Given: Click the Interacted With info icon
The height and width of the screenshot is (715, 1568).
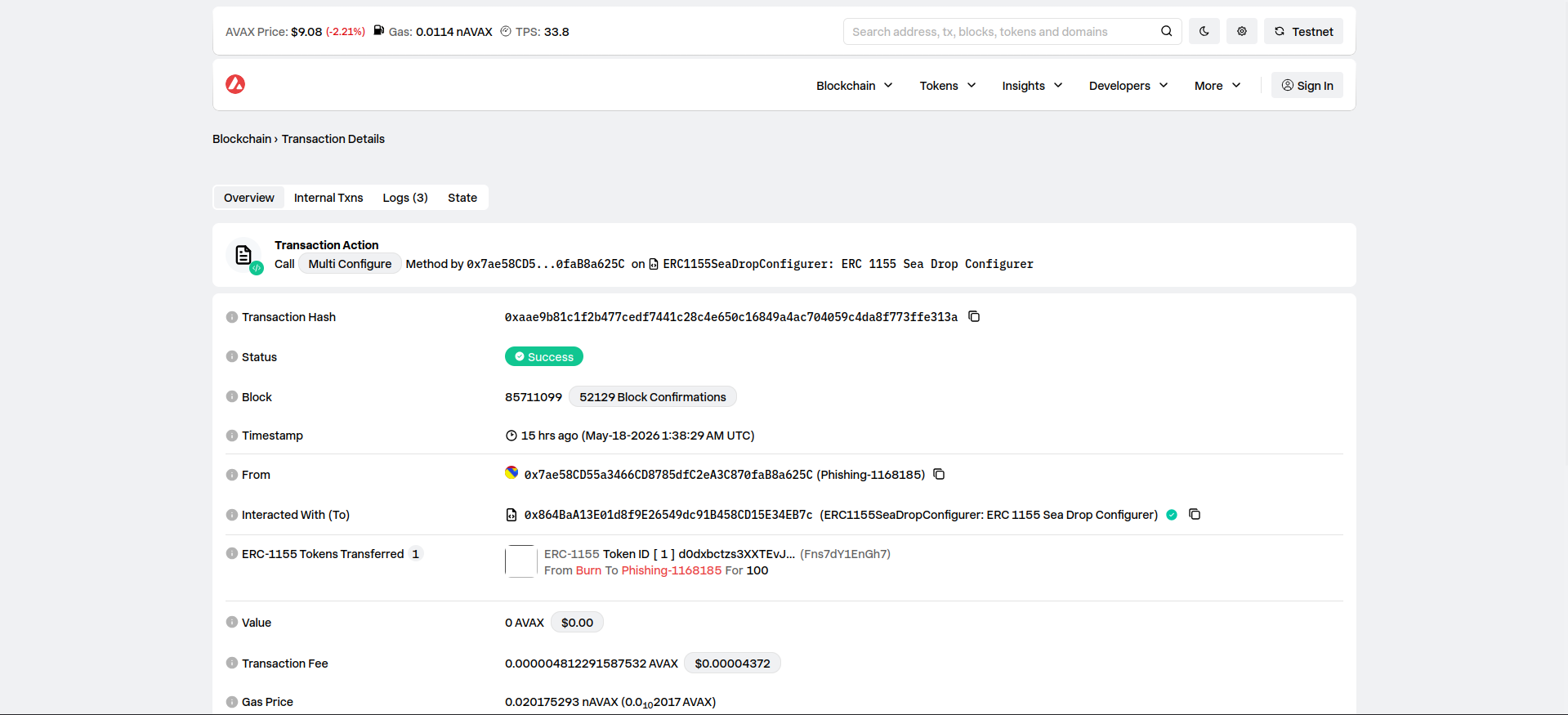Looking at the screenshot, I should [232, 515].
